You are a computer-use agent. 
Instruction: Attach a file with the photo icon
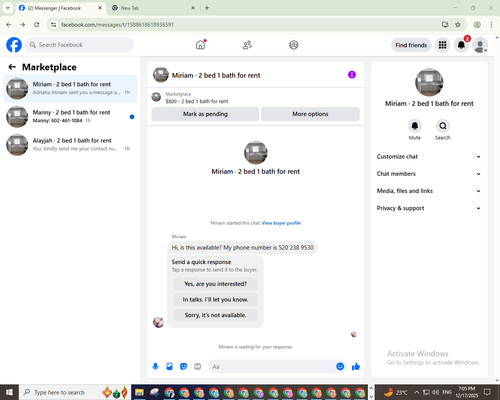point(169,367)
